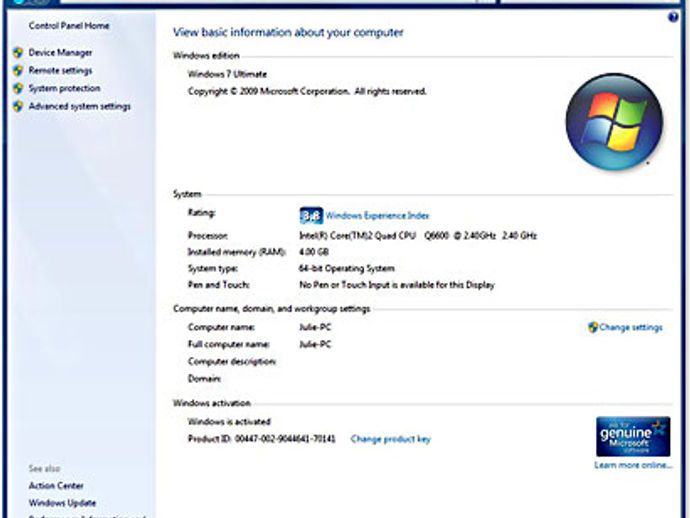This screenshot has height=518, width=690.
Task: Click the Full computer name value Julie-PC
Action: (x=315, y=344)
